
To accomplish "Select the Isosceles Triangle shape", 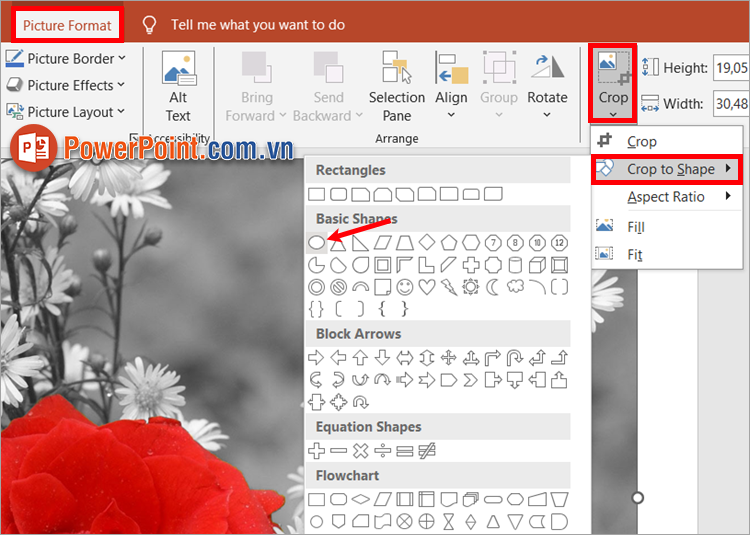I will point(338,243).
